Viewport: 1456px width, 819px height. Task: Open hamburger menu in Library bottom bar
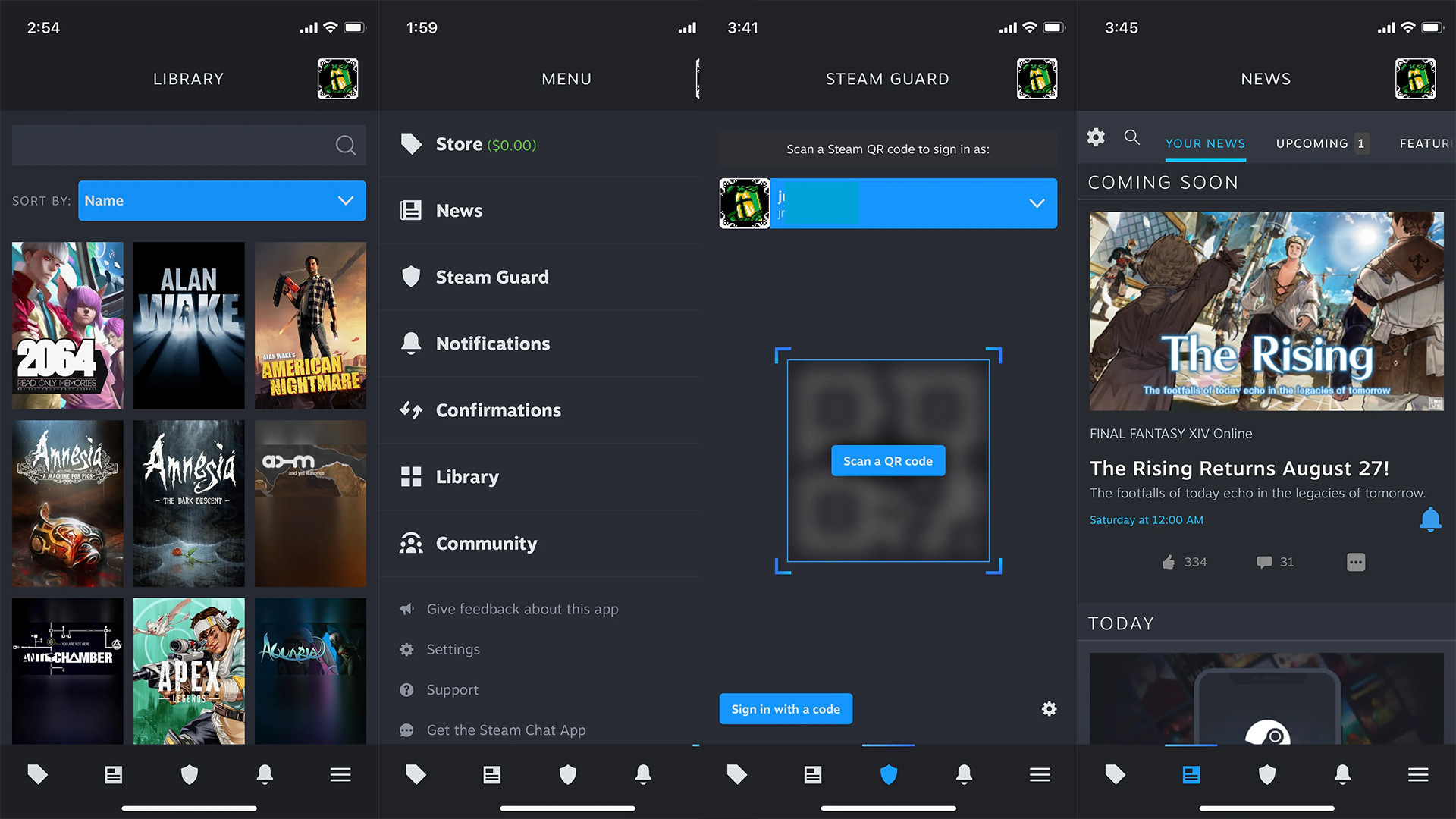coord(340,774)
